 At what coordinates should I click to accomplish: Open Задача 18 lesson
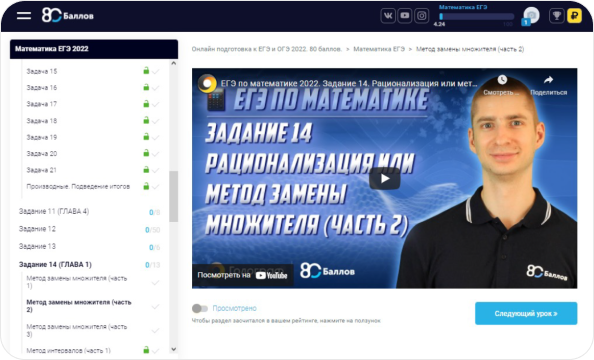[x=42, y=121]
